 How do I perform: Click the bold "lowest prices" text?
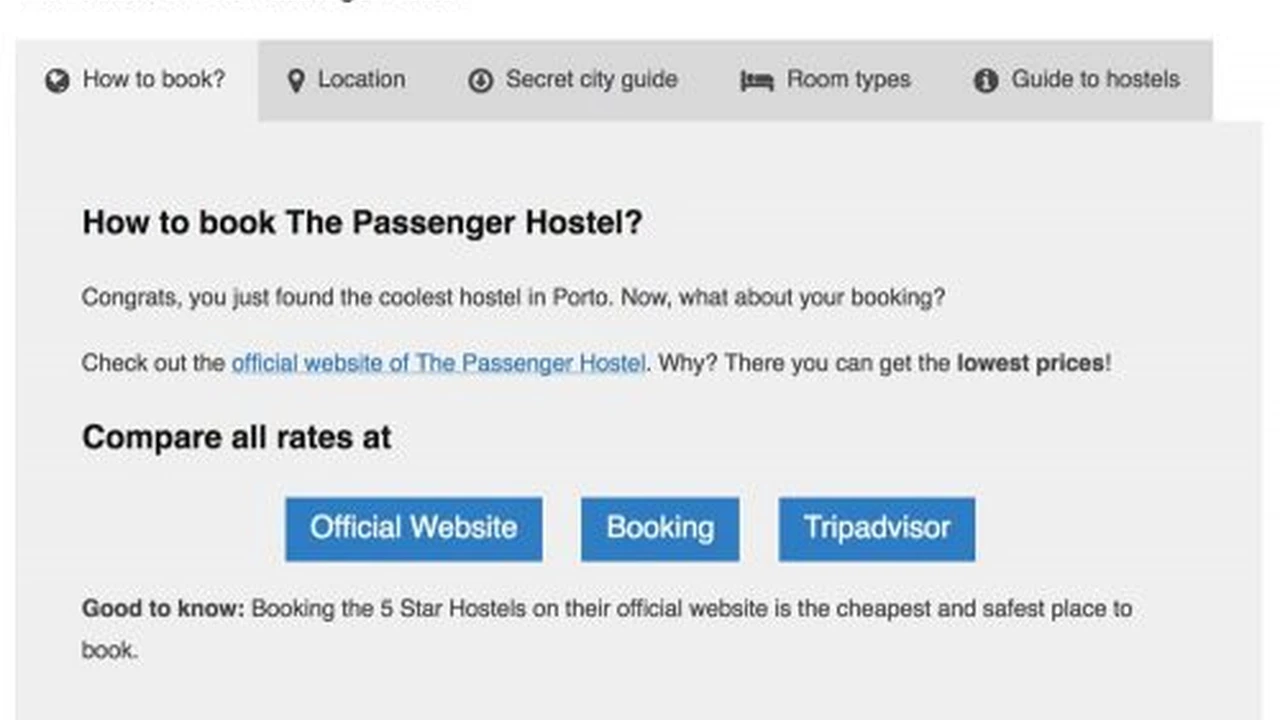coord(1030,363)
